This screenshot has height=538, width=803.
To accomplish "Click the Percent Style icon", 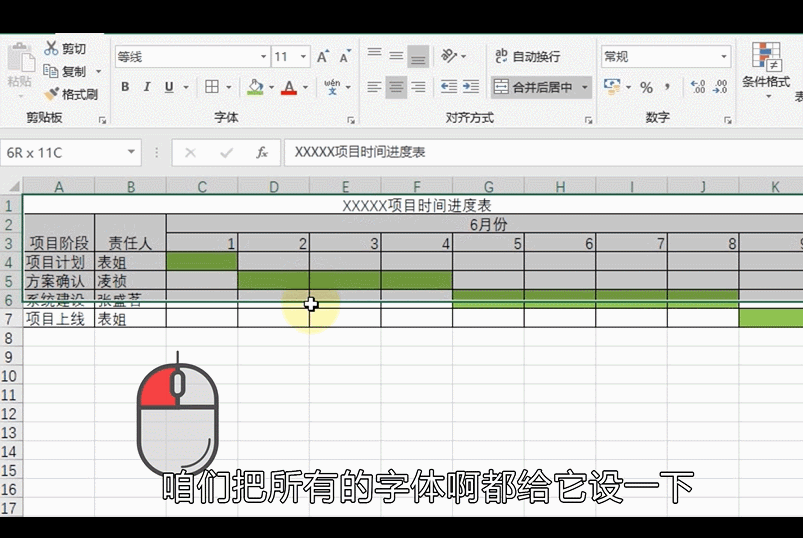I will pyautogui.click(x=646, y=87).
